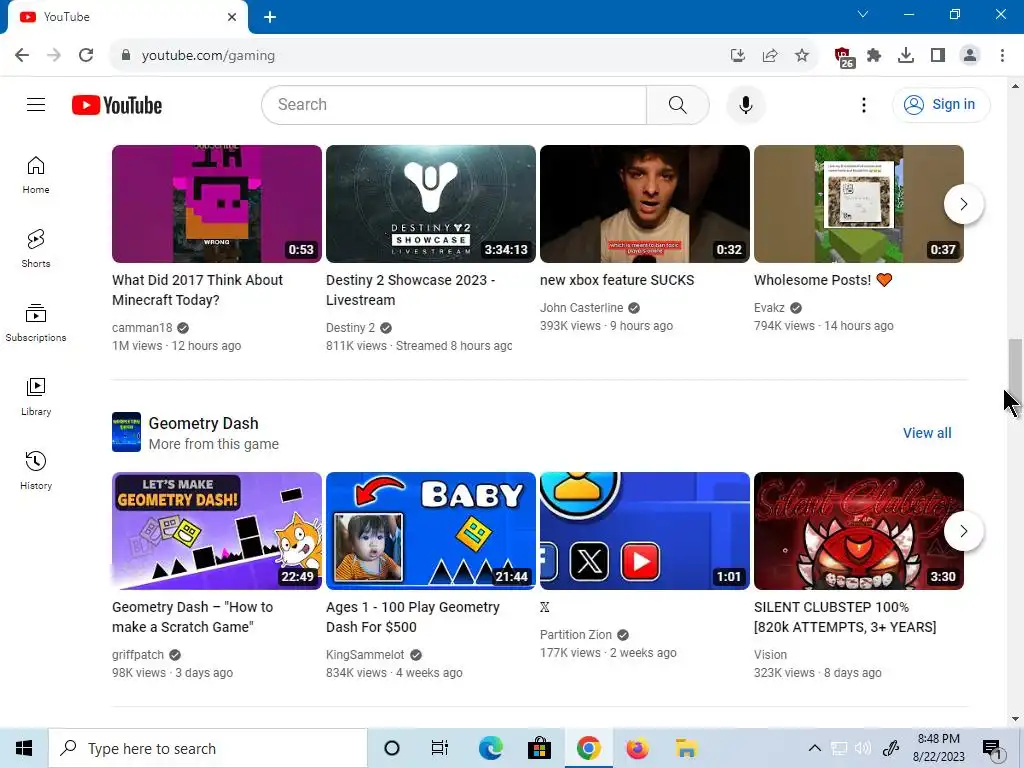Go back with browser back arrow
Viewport: 1024px width, 768px height.
(x=22, y=56)
